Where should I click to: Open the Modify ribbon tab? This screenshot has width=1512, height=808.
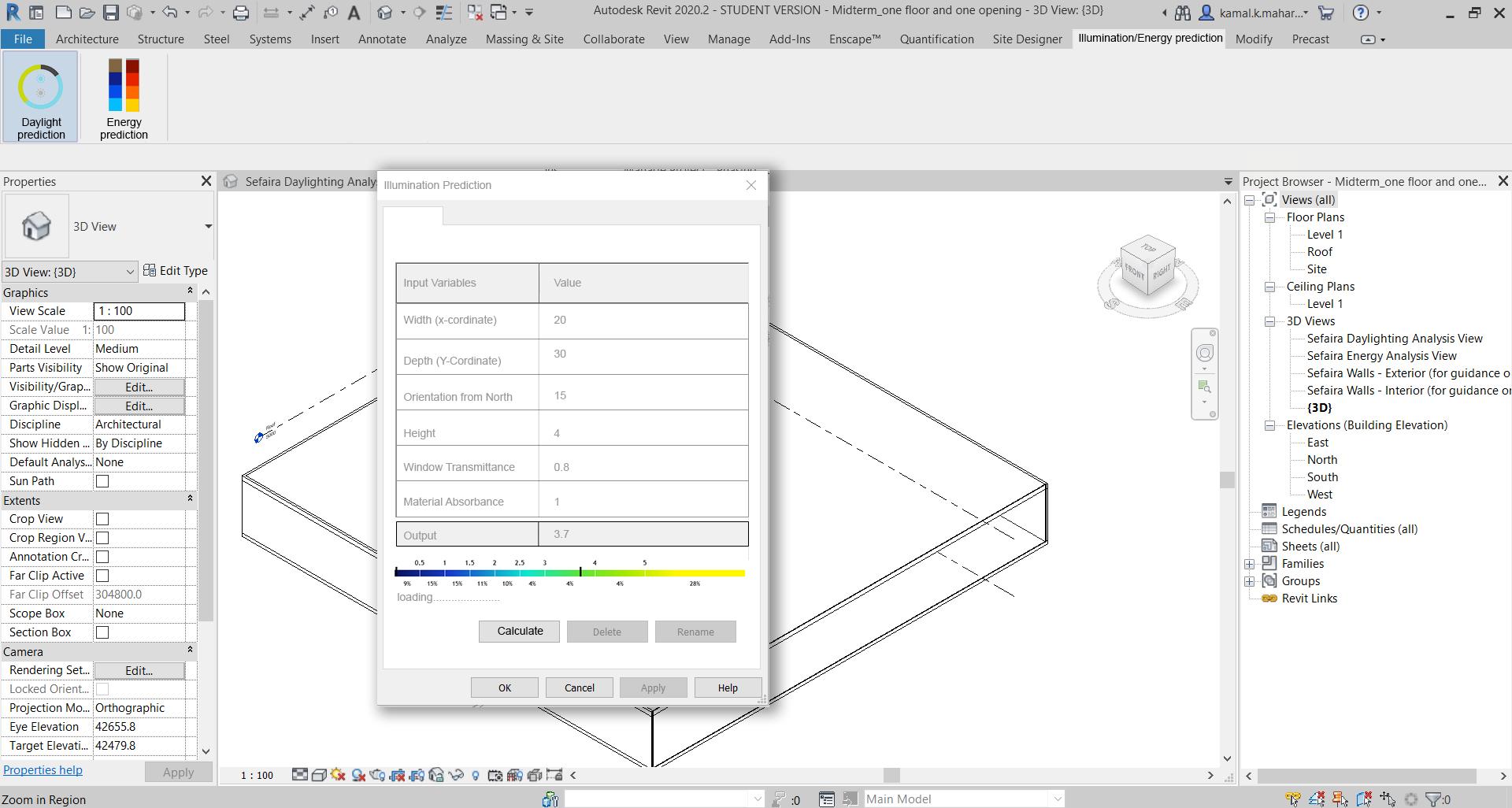click(x=1254, y=39)
